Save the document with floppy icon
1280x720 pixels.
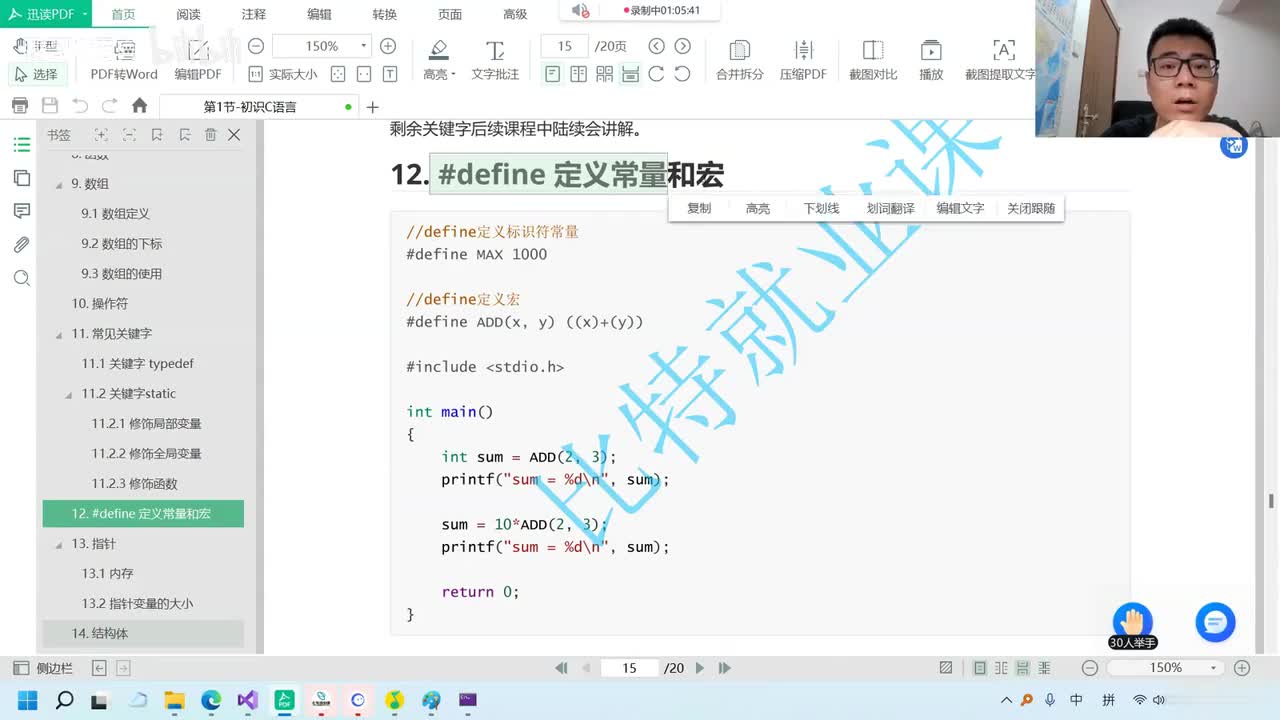pos(50,106)
